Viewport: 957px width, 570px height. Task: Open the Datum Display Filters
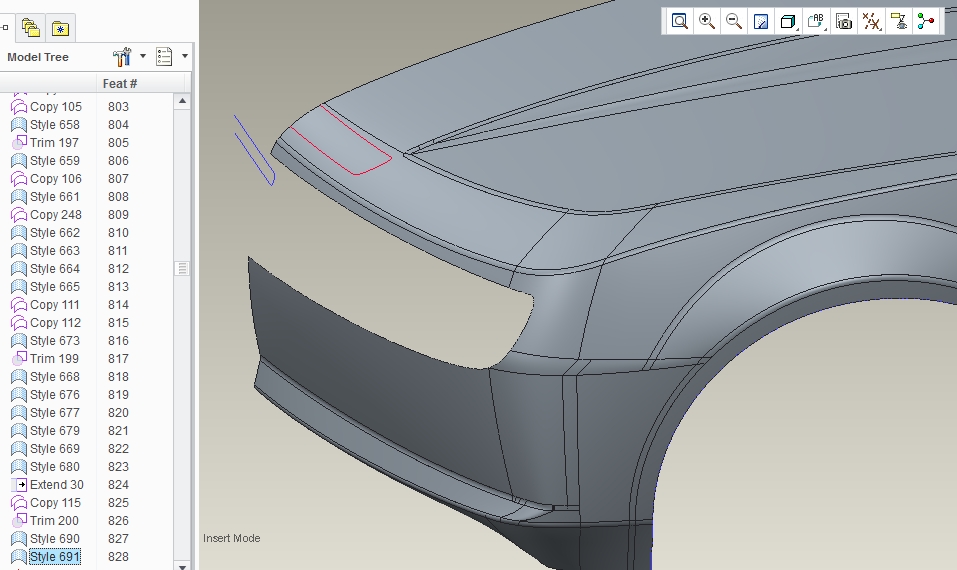[x=871, y=21]
